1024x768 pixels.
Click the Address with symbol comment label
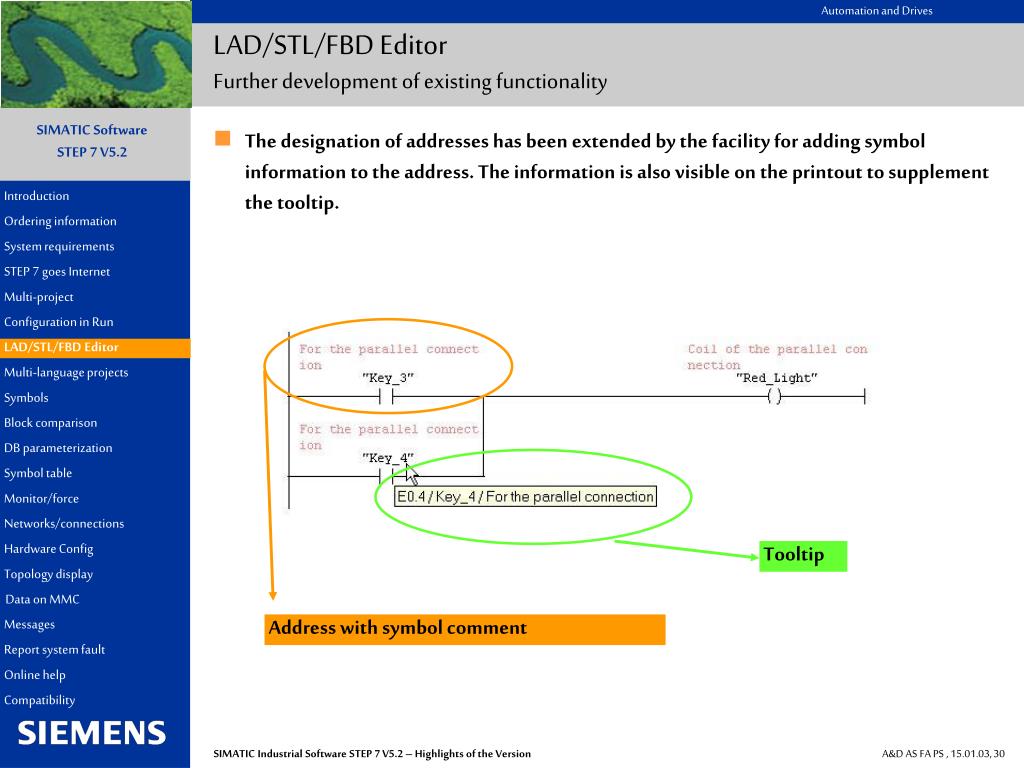pyautogui.click(x=465, y=629)
